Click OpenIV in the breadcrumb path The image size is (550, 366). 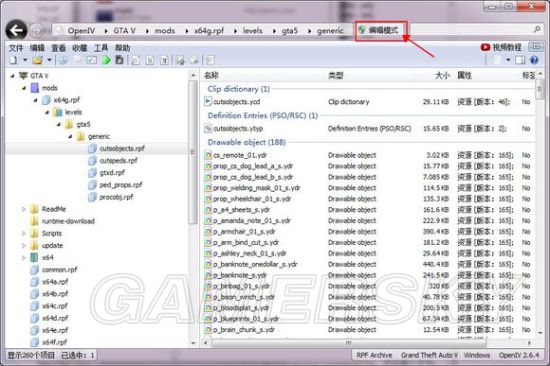[81, 31]
